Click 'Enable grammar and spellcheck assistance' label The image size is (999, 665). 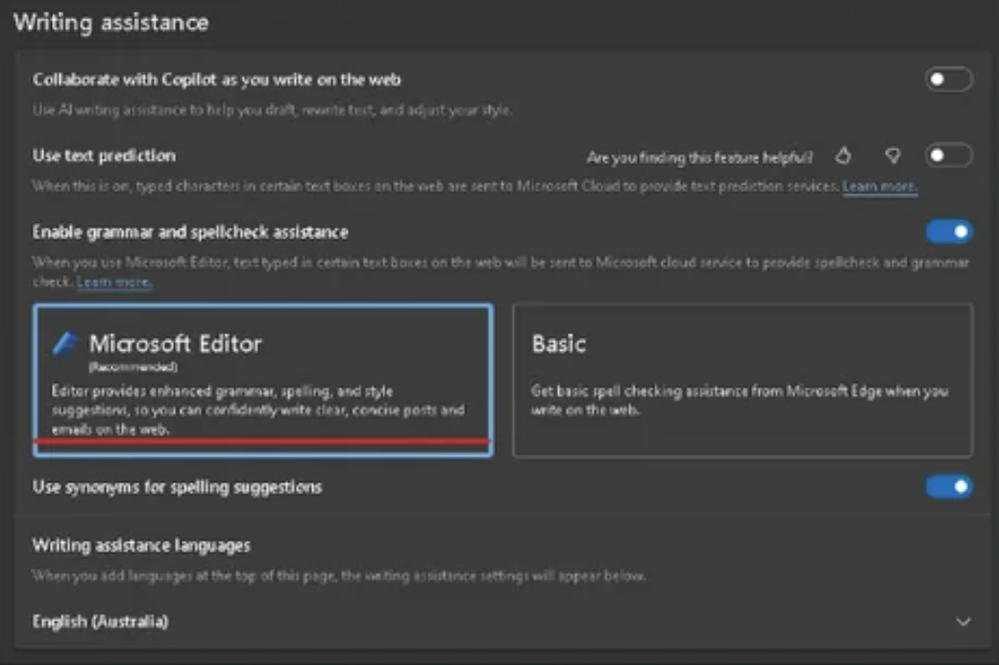pos(190,232)
